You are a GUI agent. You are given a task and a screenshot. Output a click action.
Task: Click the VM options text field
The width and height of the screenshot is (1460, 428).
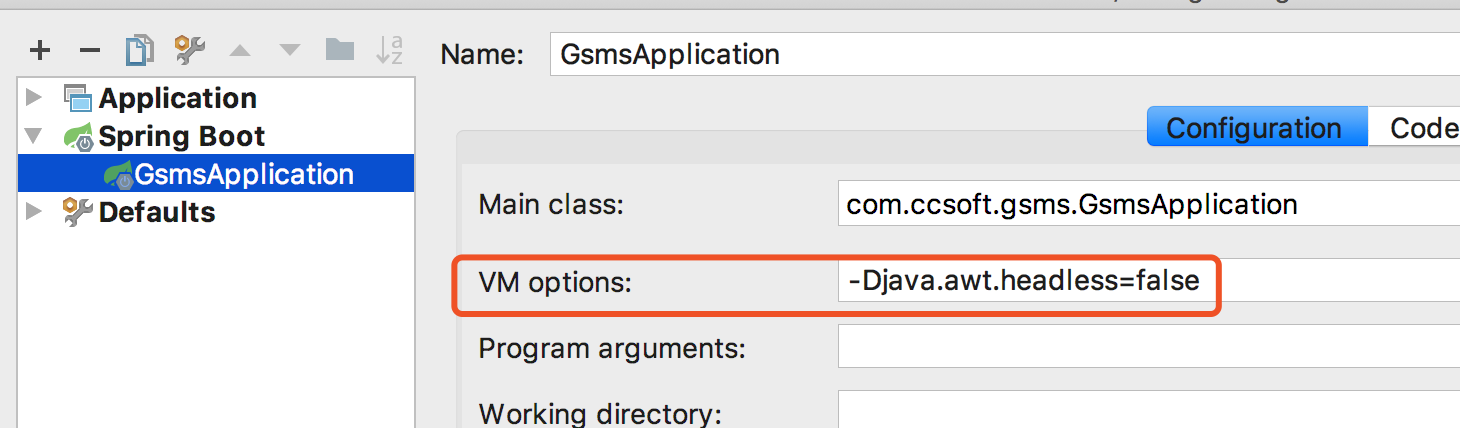(x=1149, y=281)
